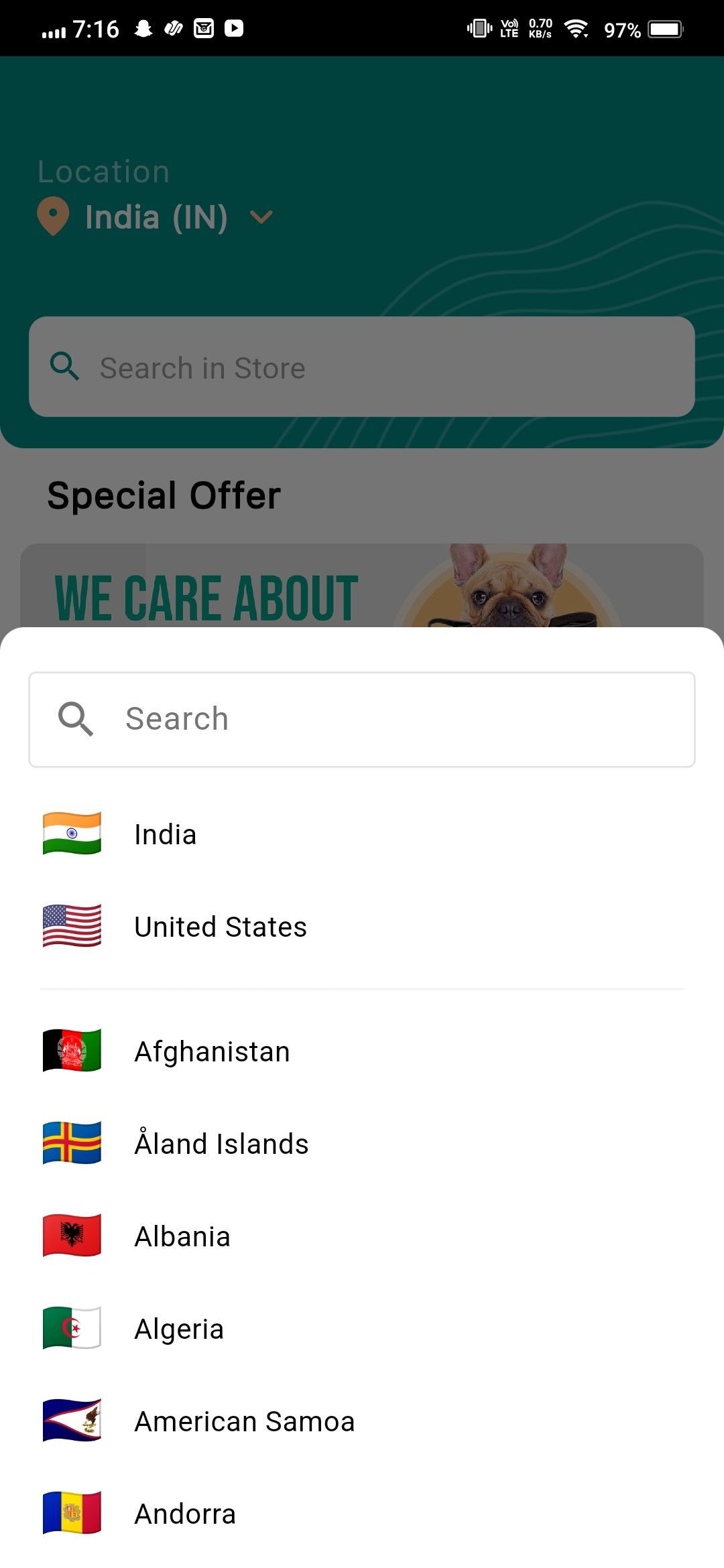724x1568 pixels.
Task: Tap the American Samoa flag icon
Action: [72, 1421]
